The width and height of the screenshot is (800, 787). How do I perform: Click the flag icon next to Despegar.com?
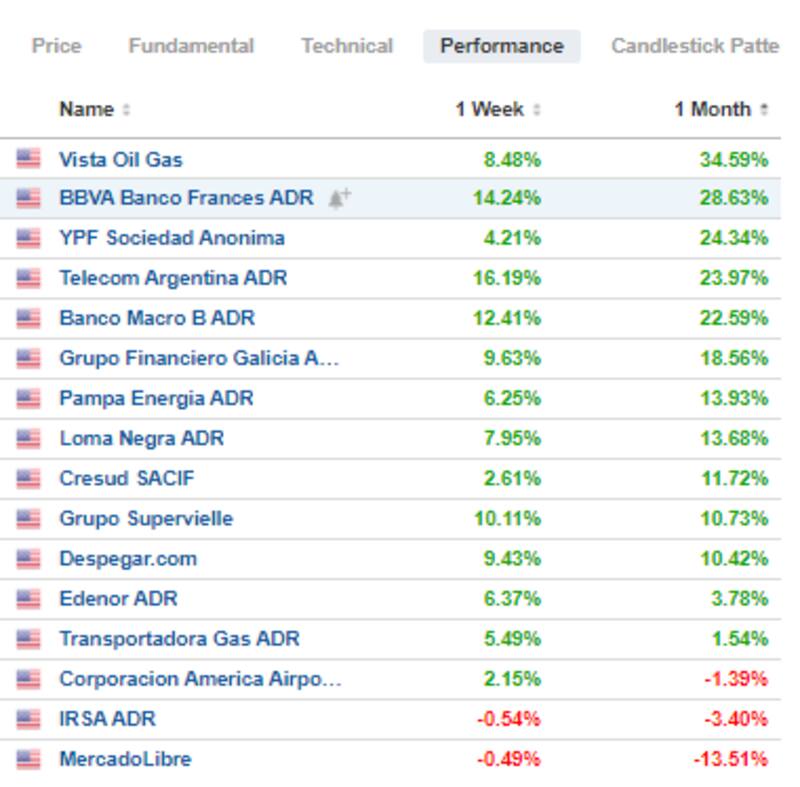click(x=28, y=558)
